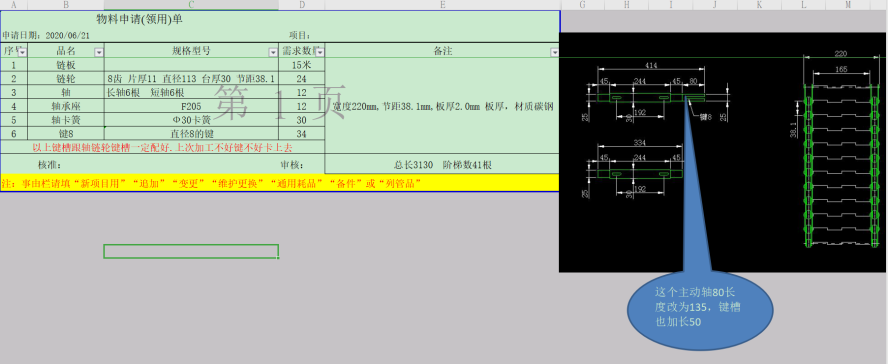Select the 链板 item cell
The image size is (888, 364).
click(66, 65)
